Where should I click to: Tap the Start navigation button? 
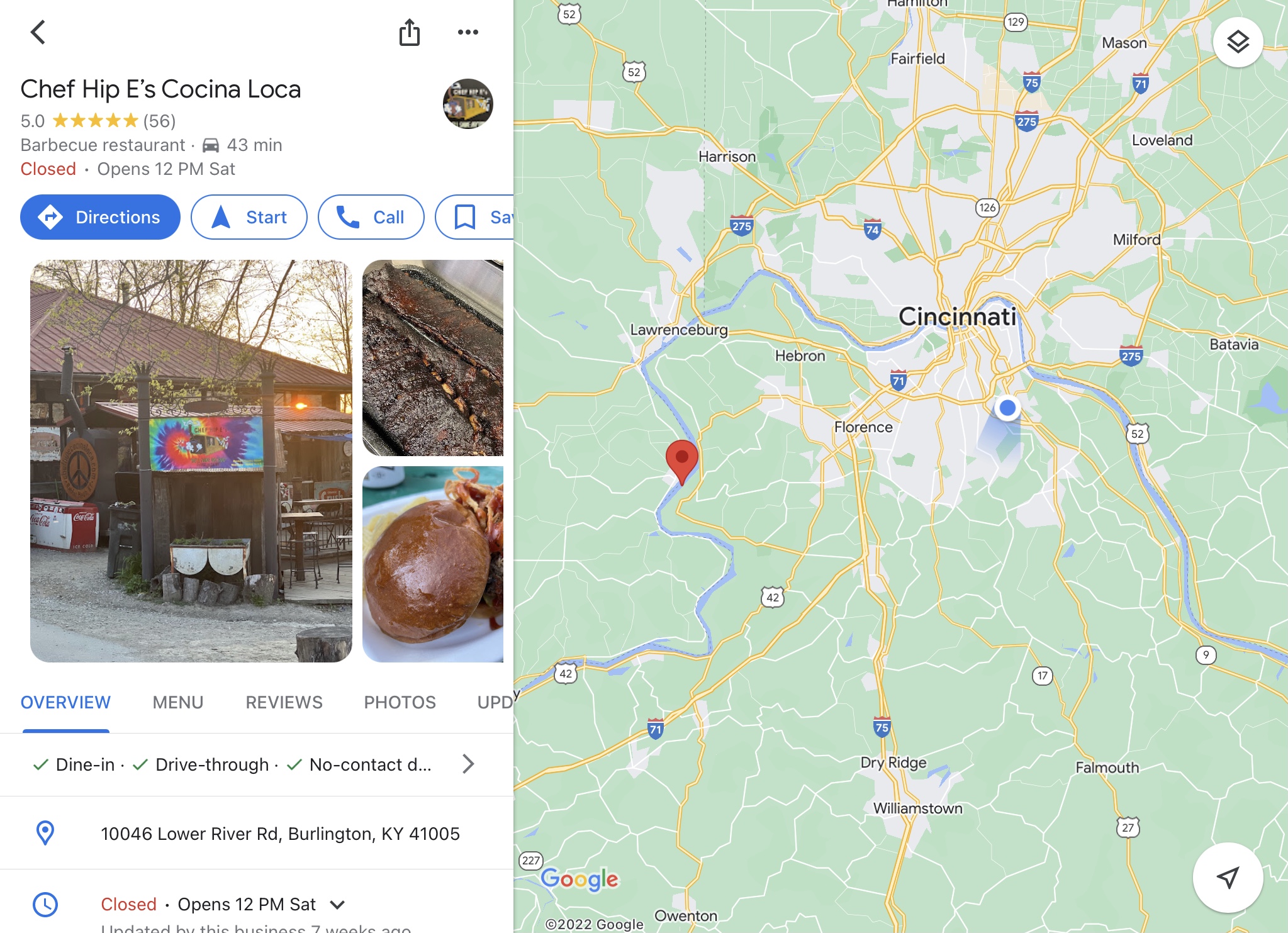click(249, 217)
